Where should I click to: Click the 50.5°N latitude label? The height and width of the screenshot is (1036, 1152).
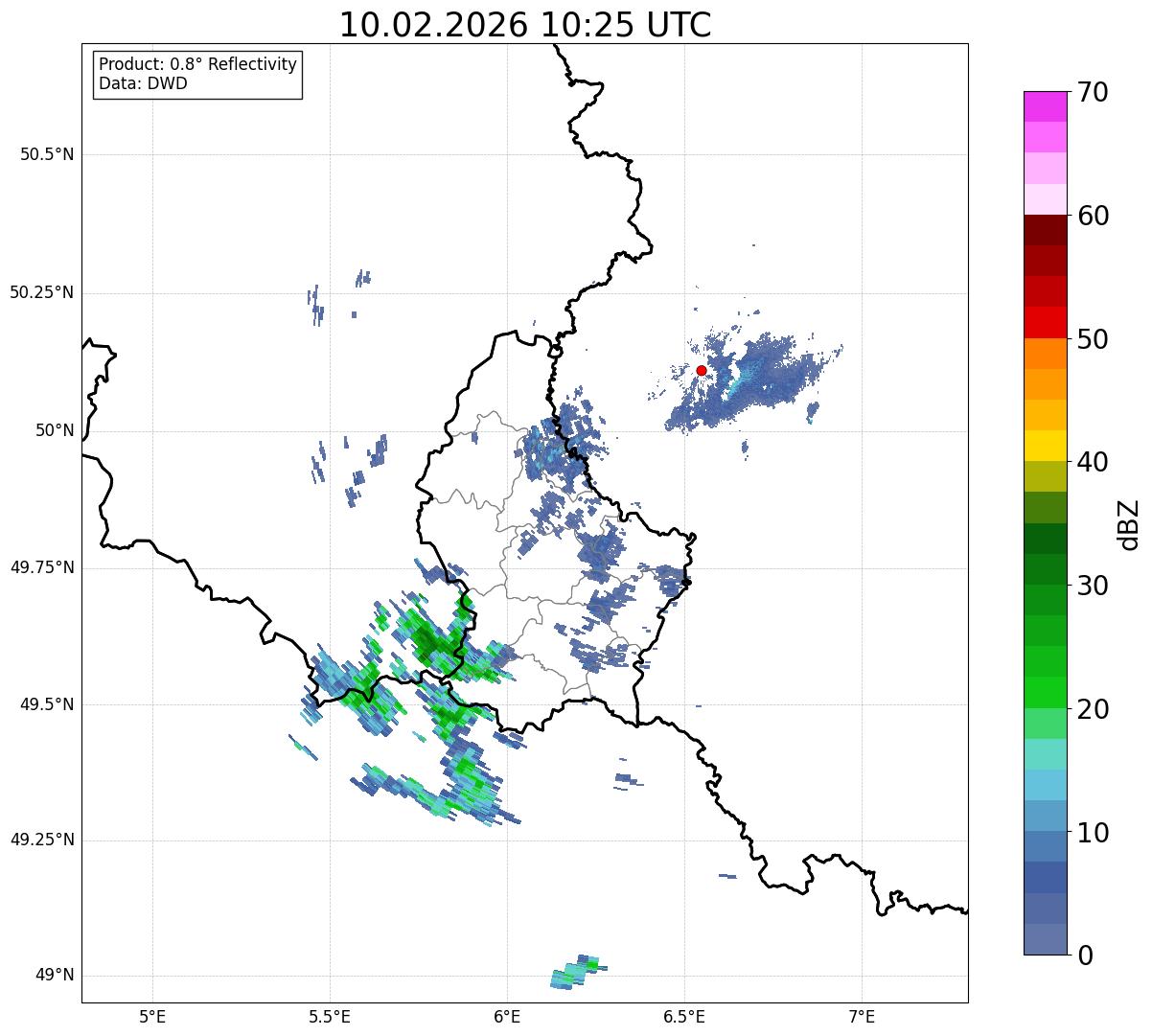[x=47, y=154]
